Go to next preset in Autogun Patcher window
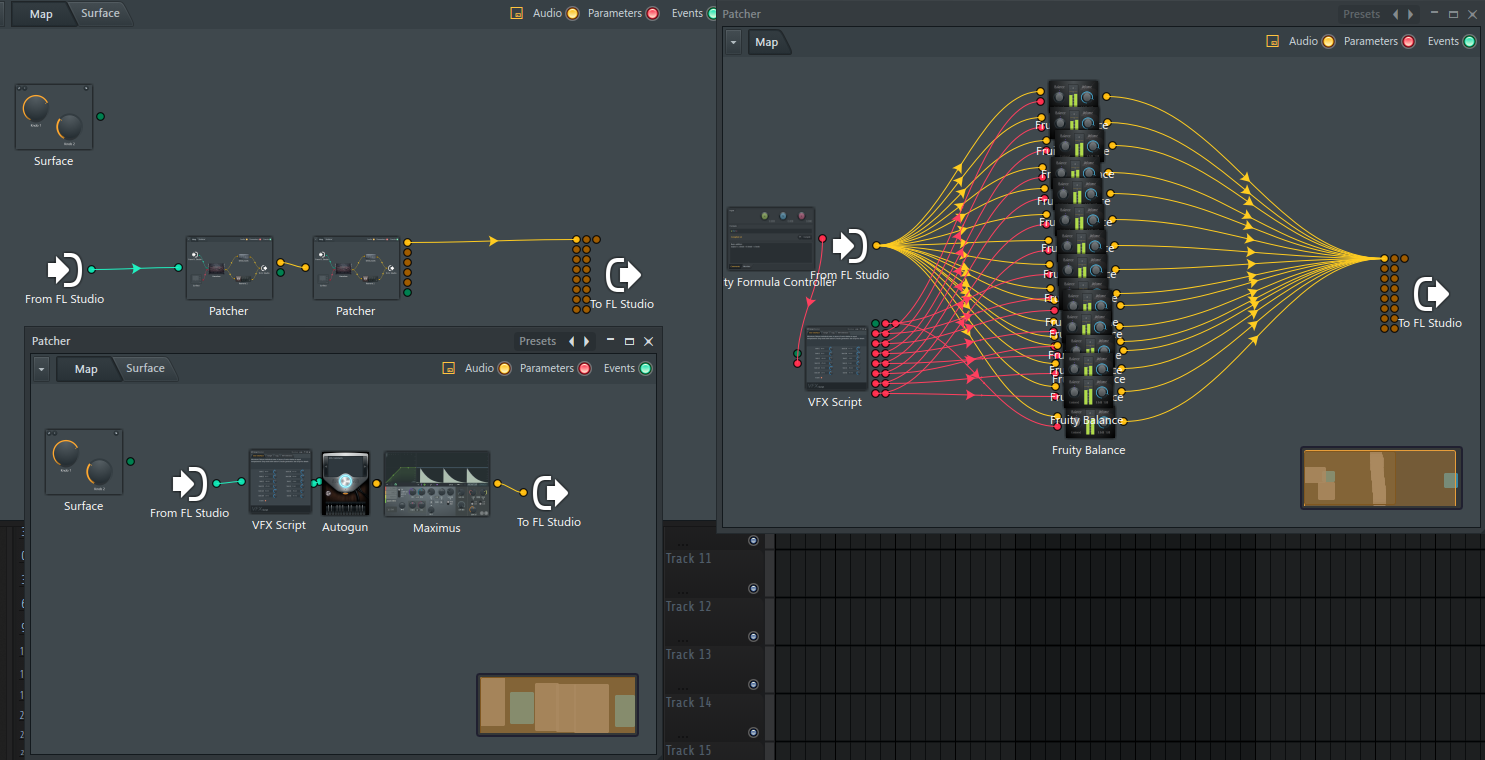Viewport: 1485px width, 760px height. click(587, 342)
